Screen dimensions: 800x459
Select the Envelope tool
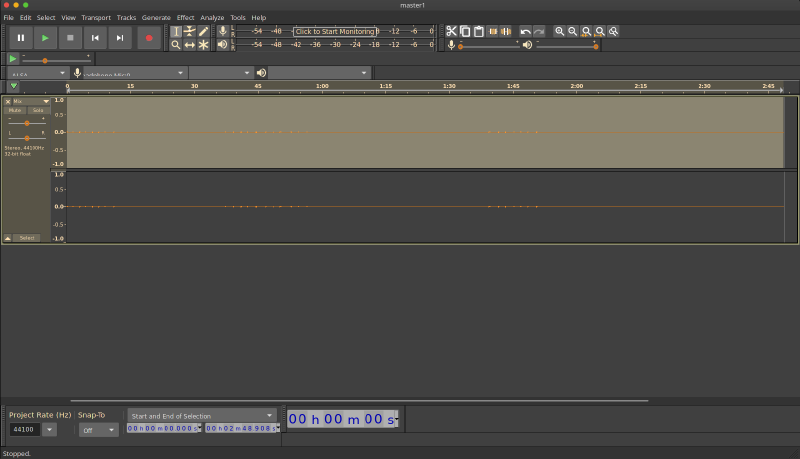[x=189, y=31]
